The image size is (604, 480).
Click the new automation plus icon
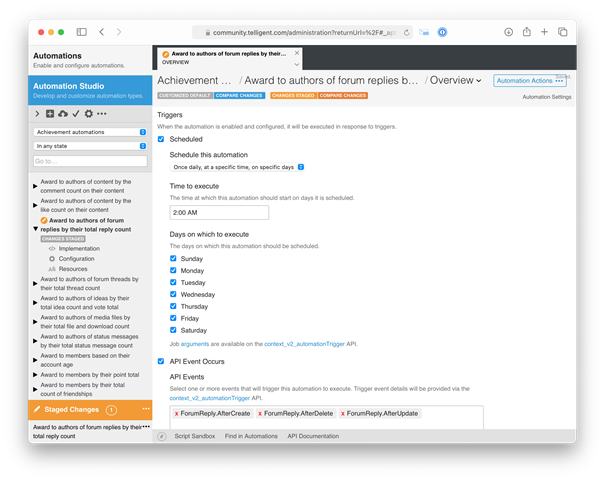point(50,114)
